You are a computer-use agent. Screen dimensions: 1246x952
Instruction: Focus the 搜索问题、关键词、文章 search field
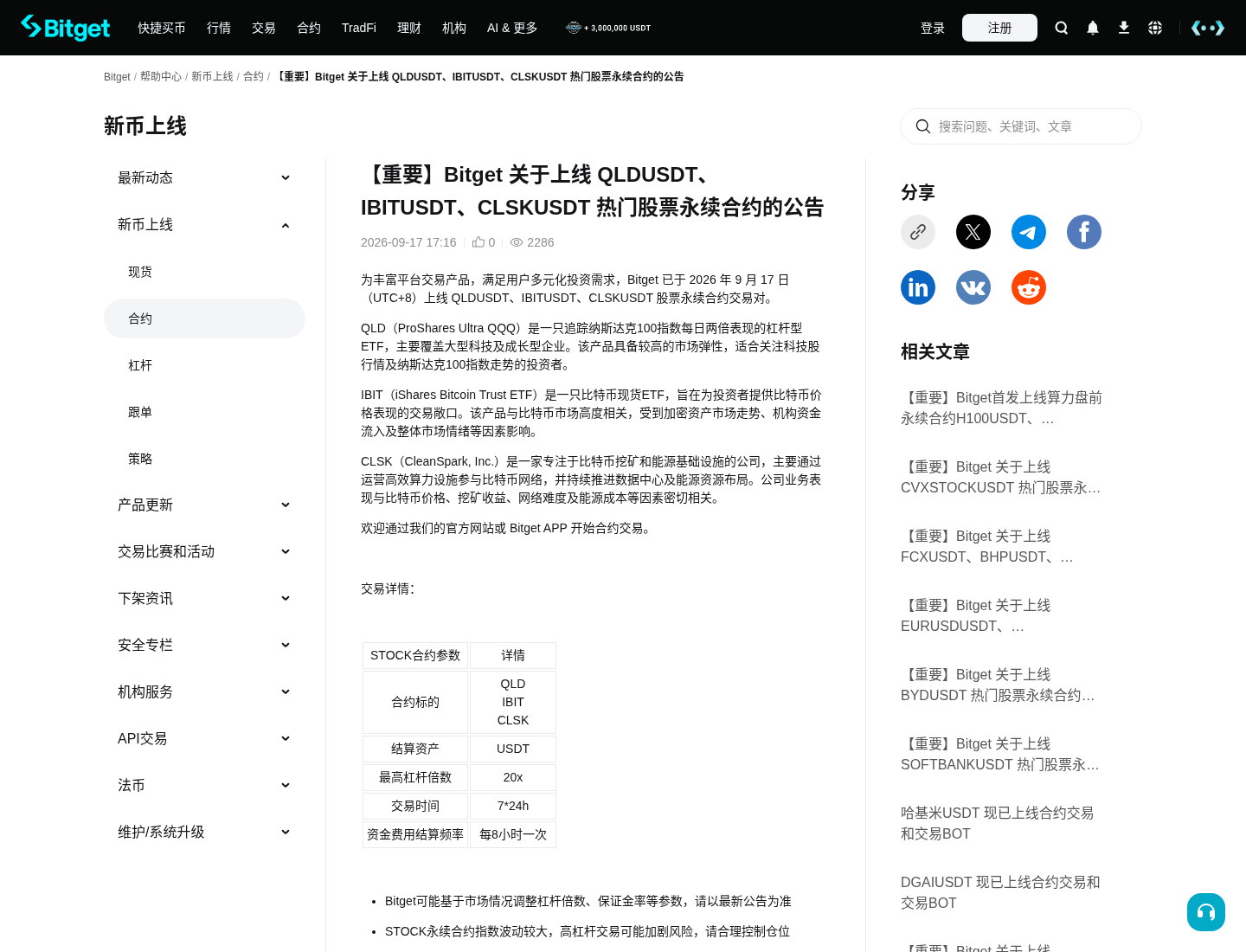tap(1021, 126)
